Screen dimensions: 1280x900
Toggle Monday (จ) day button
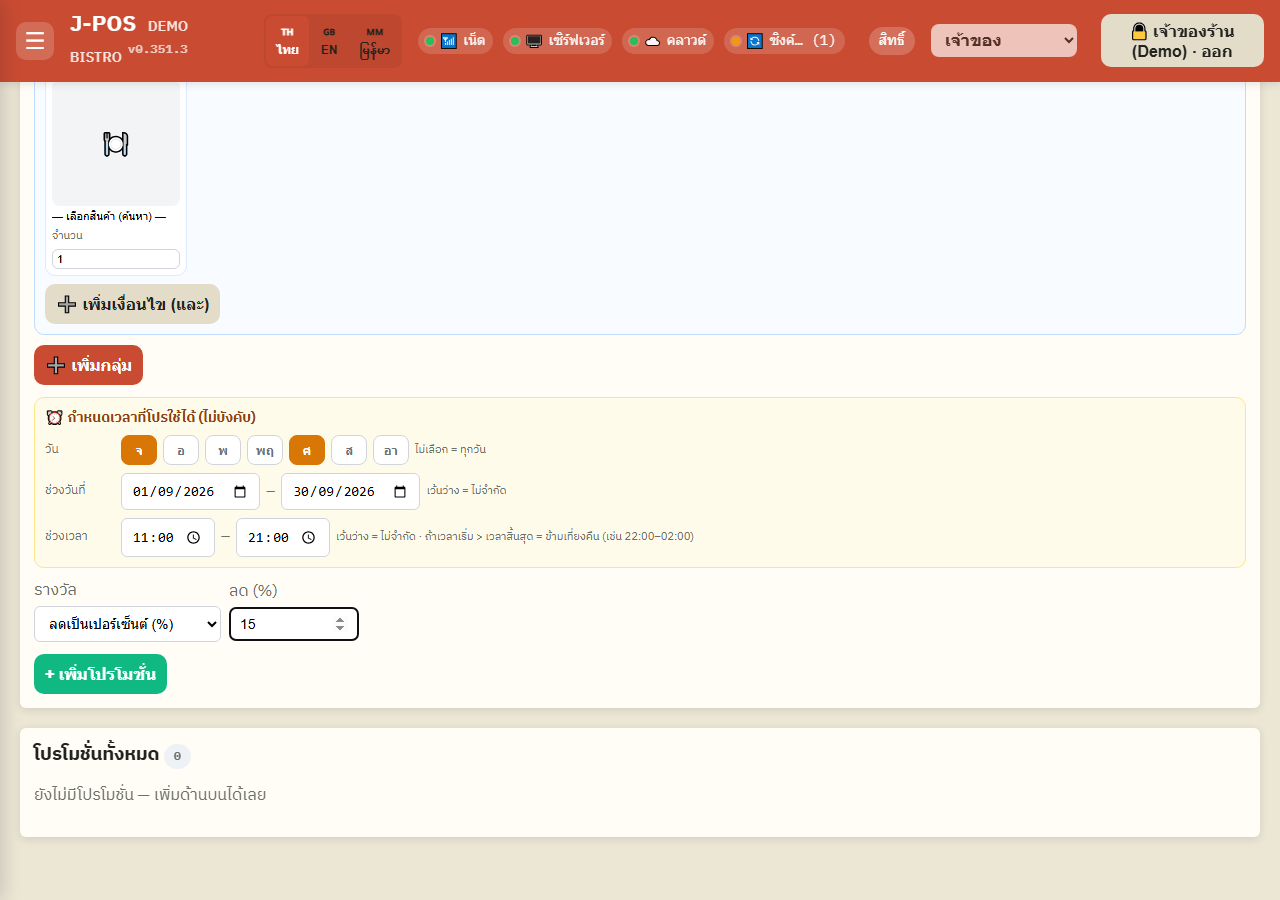pyautogui.click(x=139, y=450)
